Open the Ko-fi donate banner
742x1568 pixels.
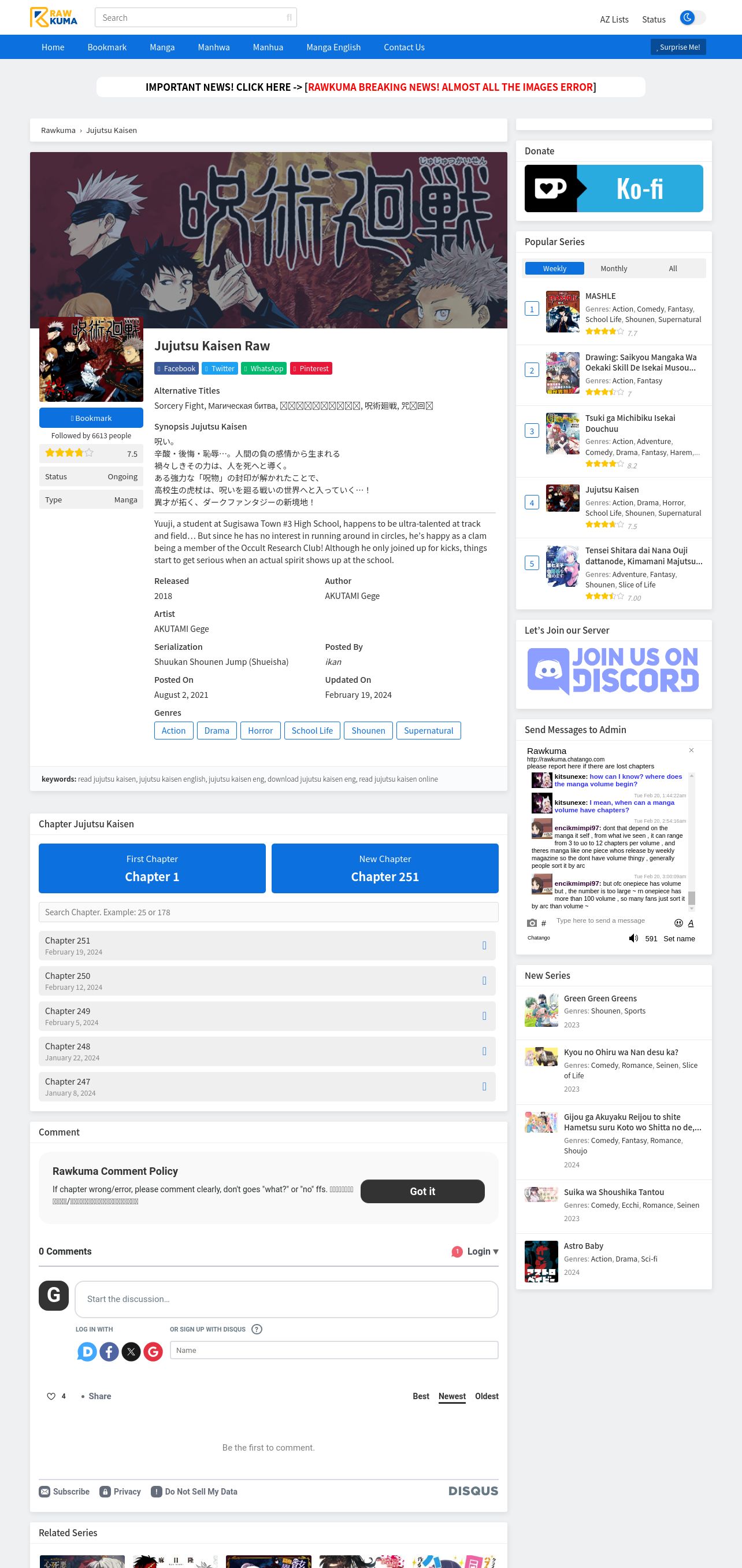614,188
